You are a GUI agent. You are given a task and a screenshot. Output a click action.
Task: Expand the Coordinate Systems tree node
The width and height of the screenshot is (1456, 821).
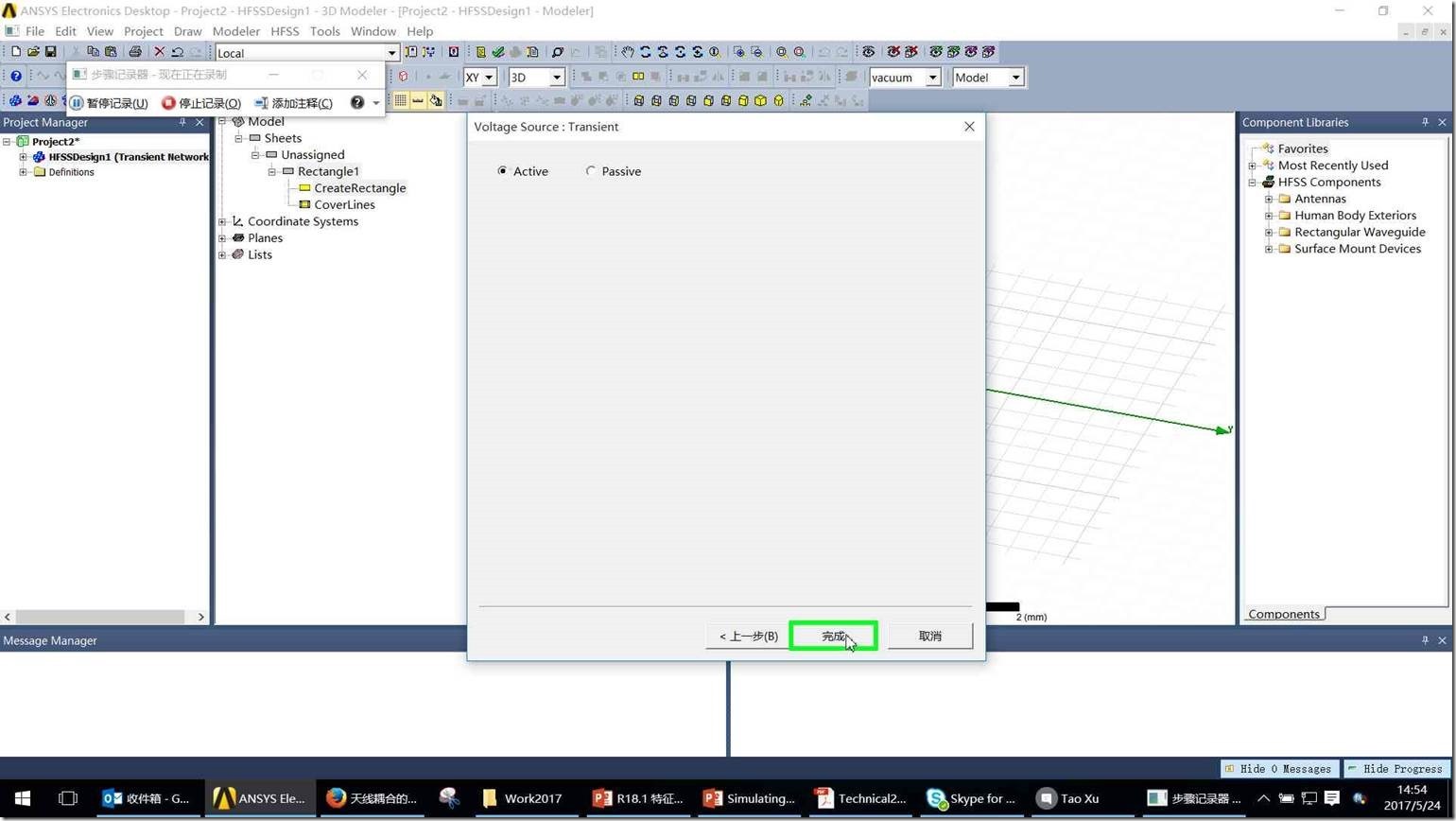(222, 221)
